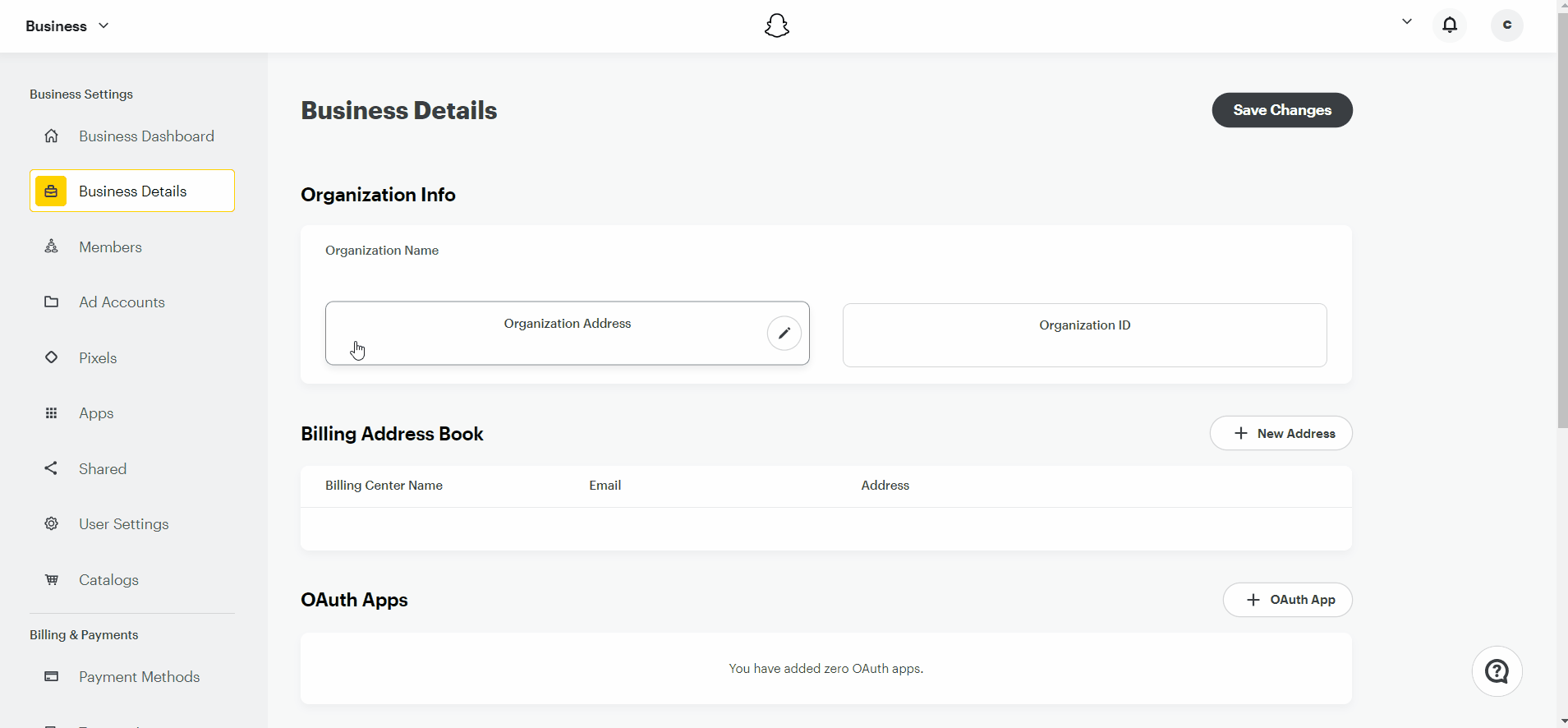The width and height of the screenshot is (1568, 728).
Task: Click the Snapchat ghost logo
Action: (777, 25)
